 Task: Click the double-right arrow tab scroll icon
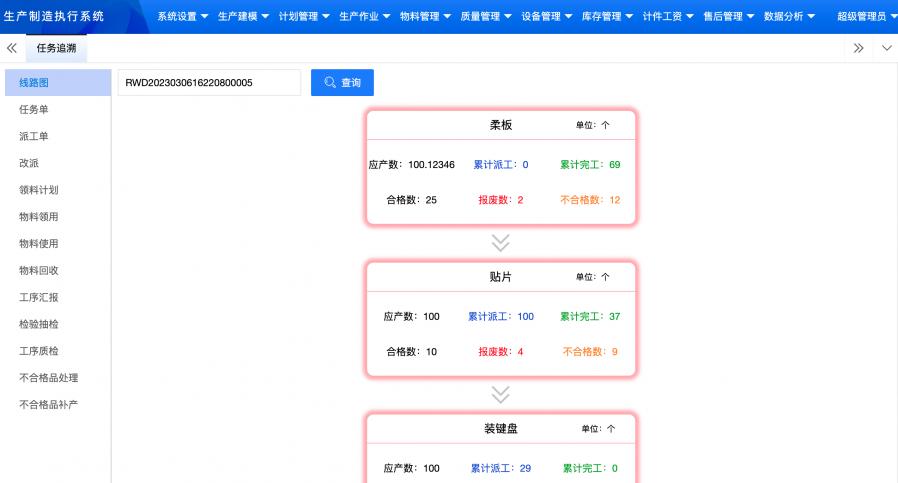(x=858, y=48)
